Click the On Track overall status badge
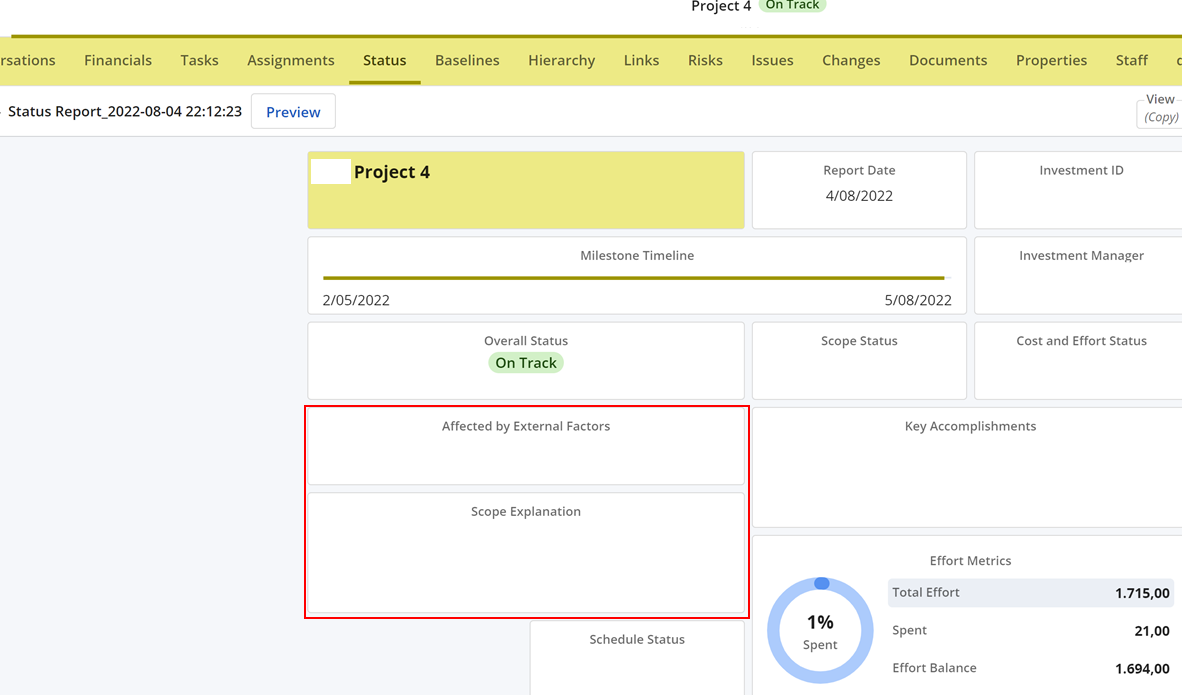 coord(526,363)
